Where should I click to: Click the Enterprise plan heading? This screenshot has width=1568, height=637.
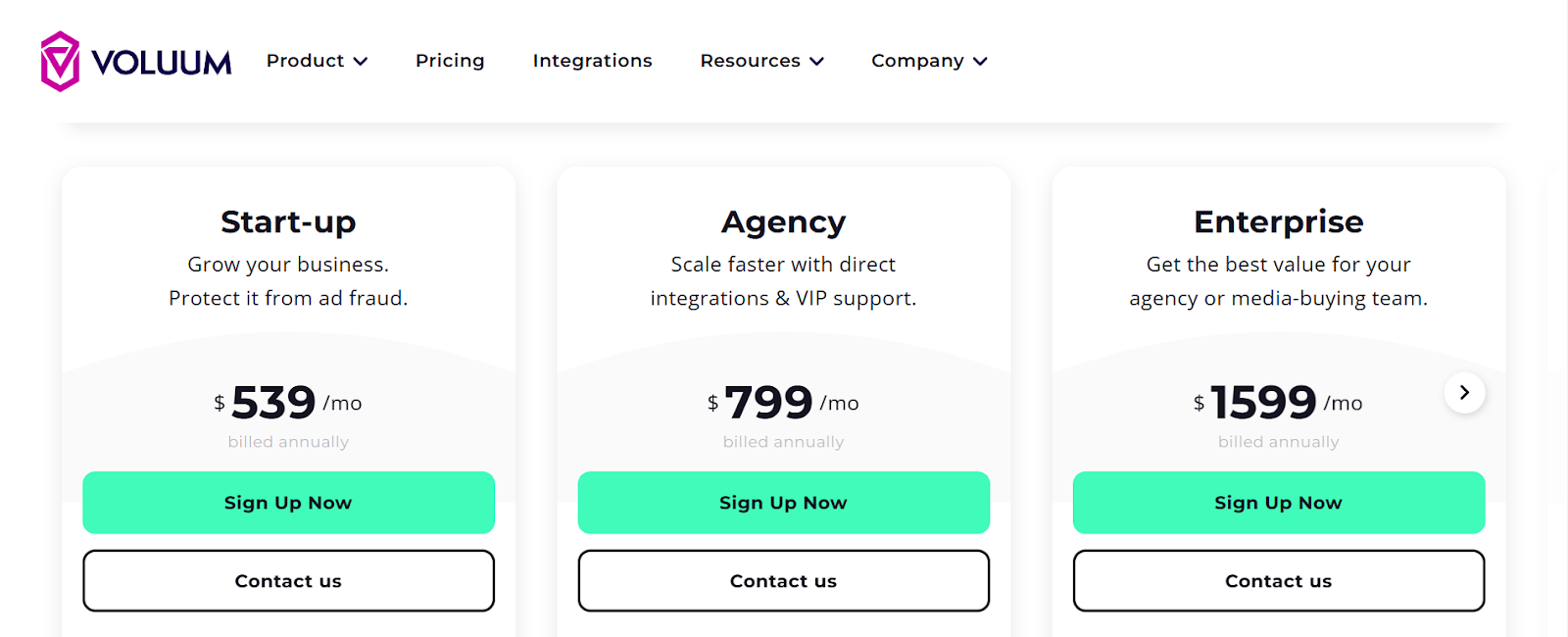(x=1278, y=221)
